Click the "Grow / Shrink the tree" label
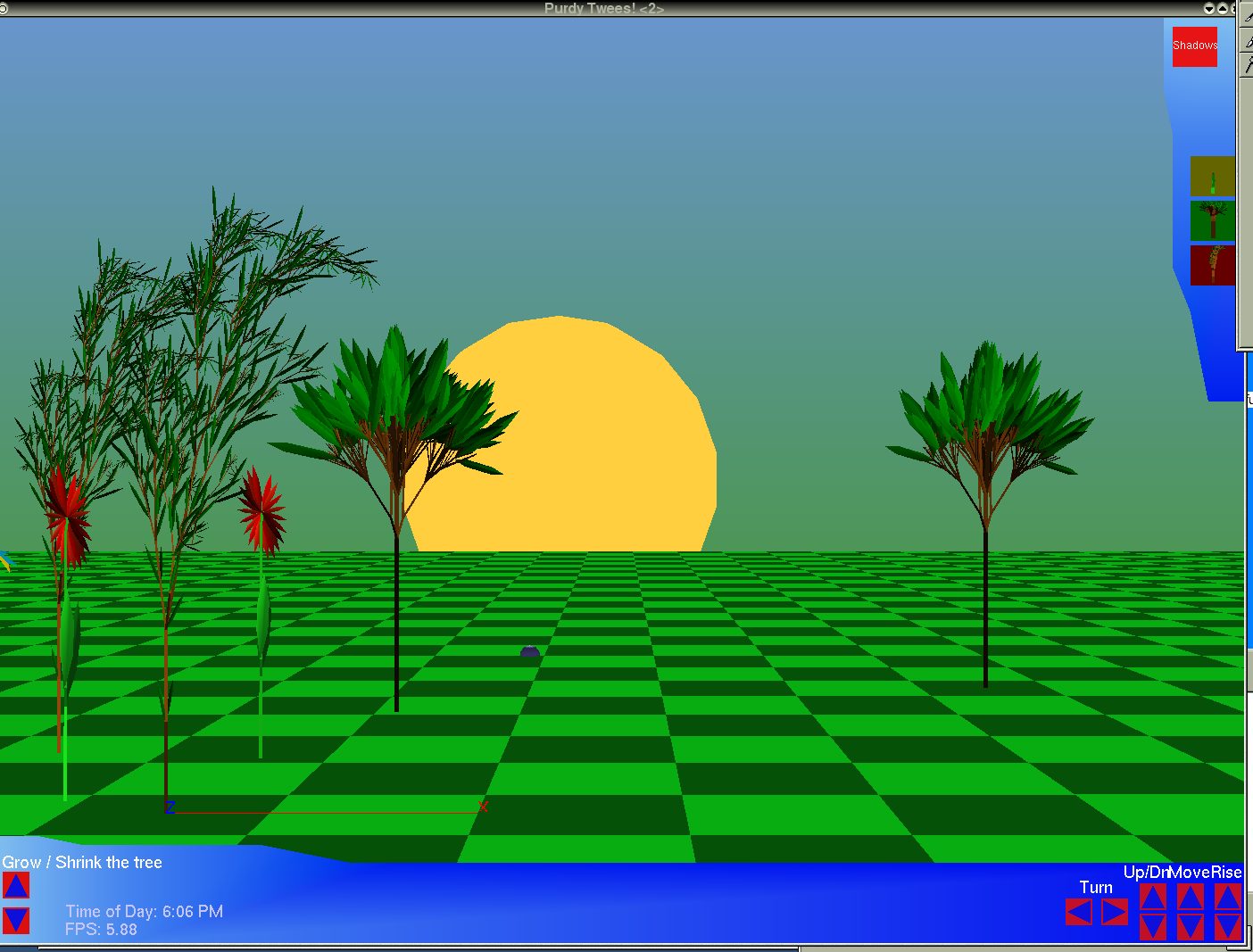Image resolution: width=1253 pixels, height=952 pixels. click(x=82, y=863)
